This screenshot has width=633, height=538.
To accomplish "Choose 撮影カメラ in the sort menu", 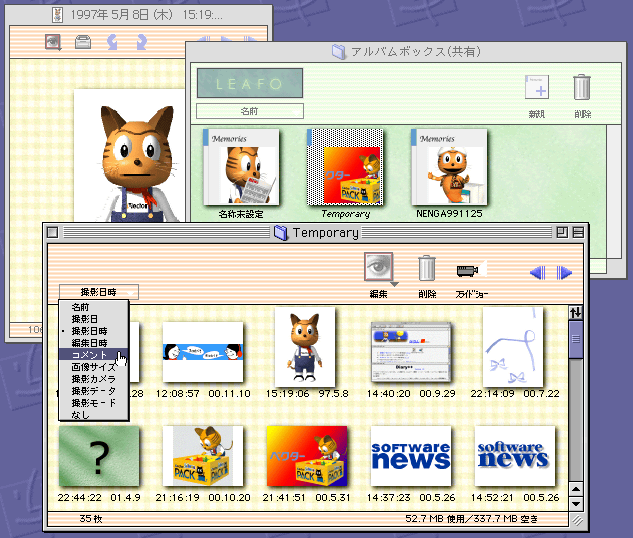I will pyautogui.click(x=94, y=379).
